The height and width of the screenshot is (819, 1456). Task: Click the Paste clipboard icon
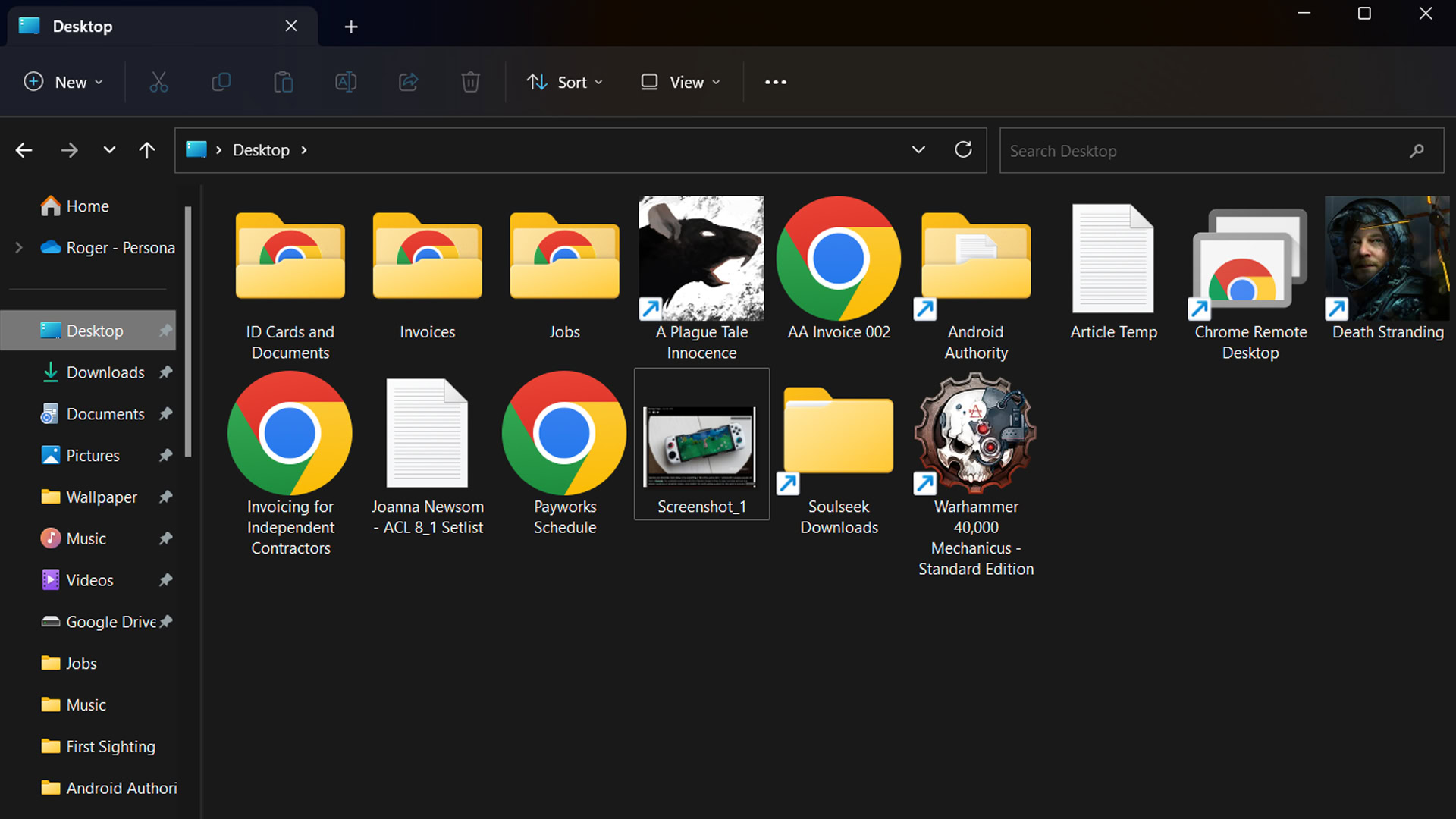click(x=283, y=82)
